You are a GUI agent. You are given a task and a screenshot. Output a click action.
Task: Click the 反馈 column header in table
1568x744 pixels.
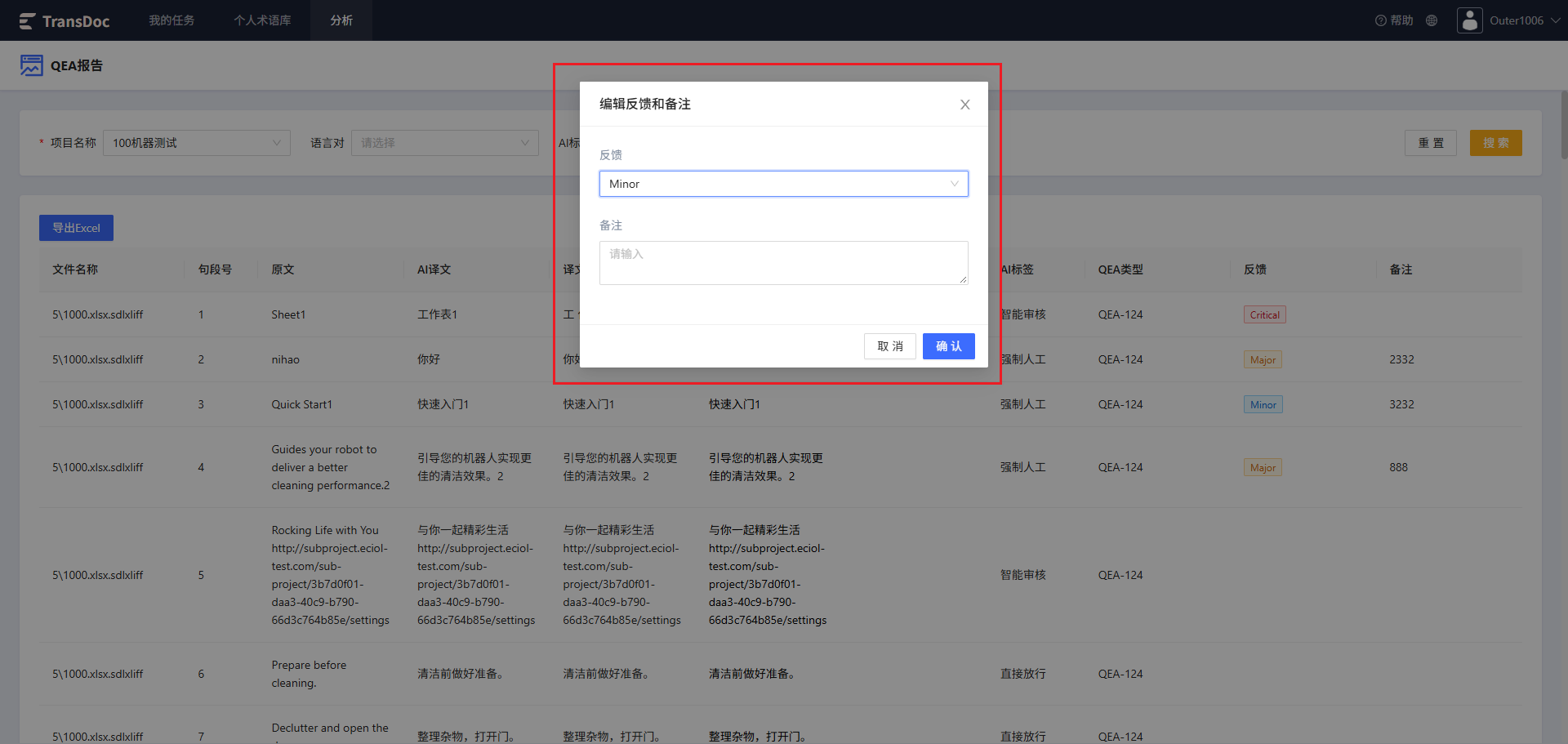pyautogui.click(x=1255, y=270)
